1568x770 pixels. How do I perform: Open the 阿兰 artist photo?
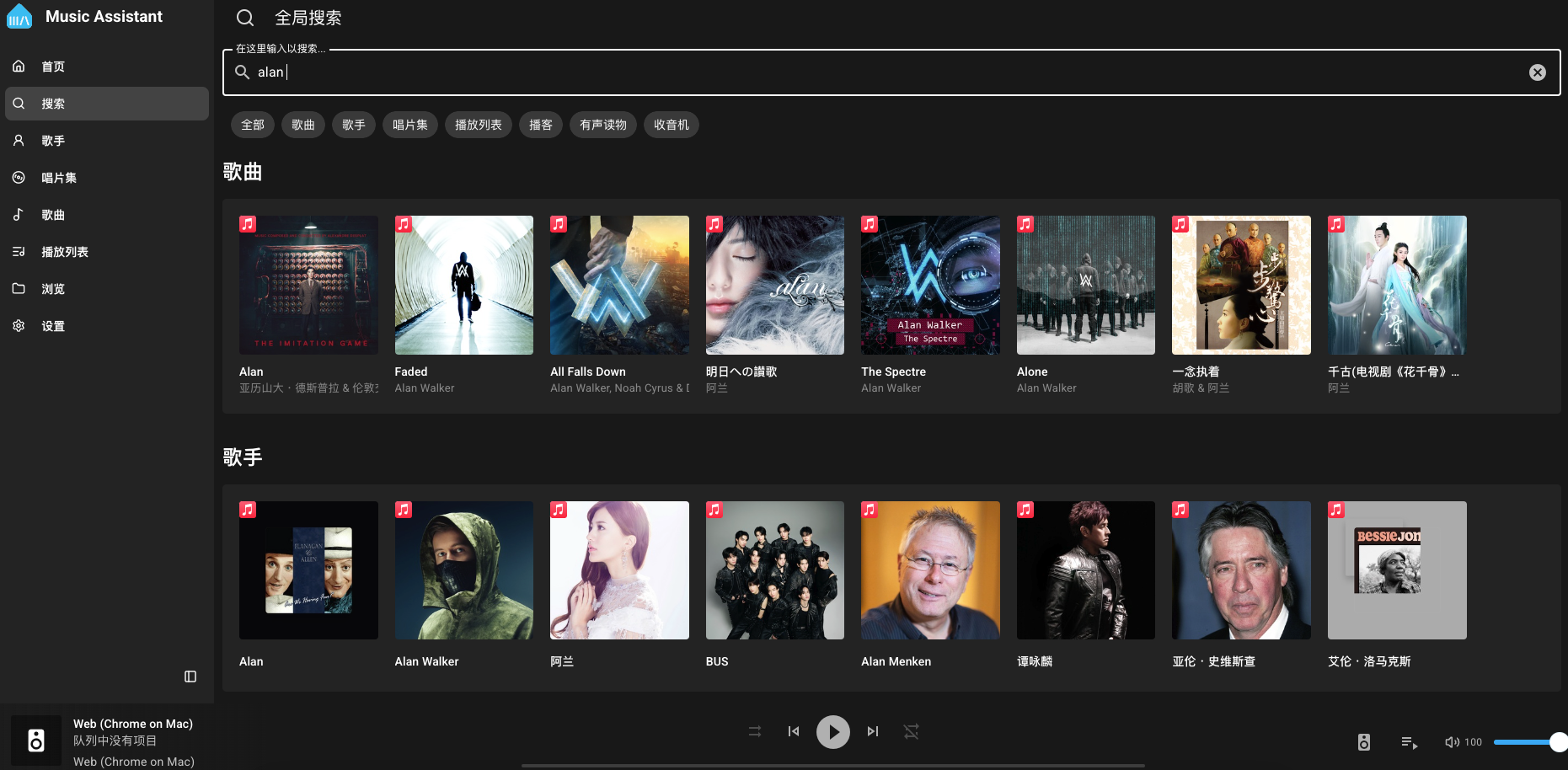coord(619,570)
